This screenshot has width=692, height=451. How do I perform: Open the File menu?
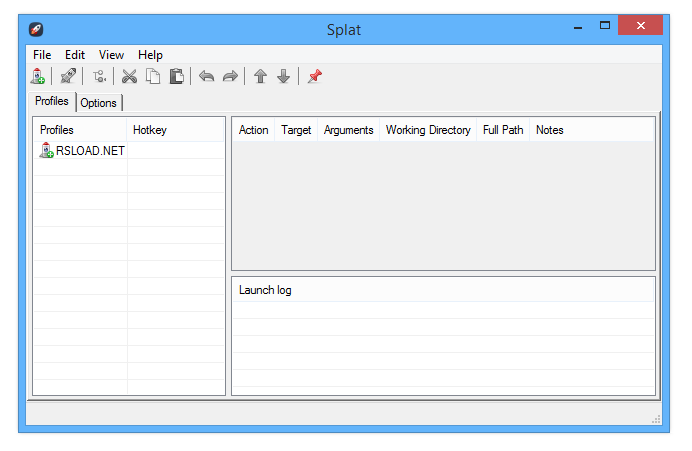point(42,55)
